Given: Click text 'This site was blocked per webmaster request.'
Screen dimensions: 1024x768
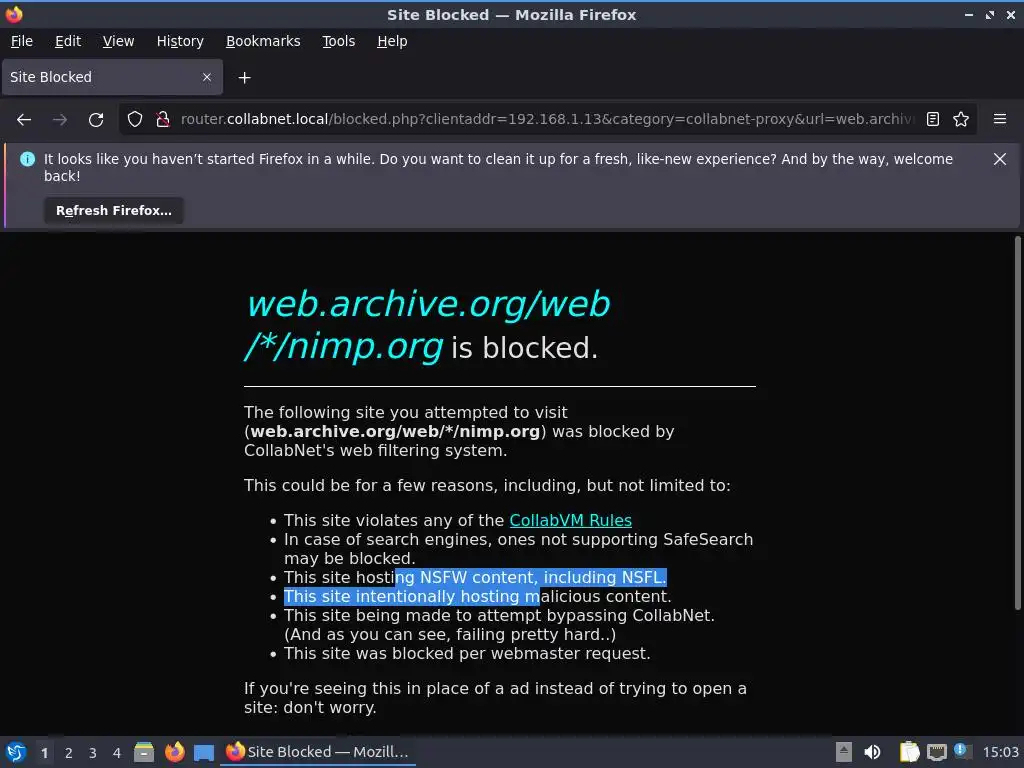Looking at the screenshot, I should (467, 654).
